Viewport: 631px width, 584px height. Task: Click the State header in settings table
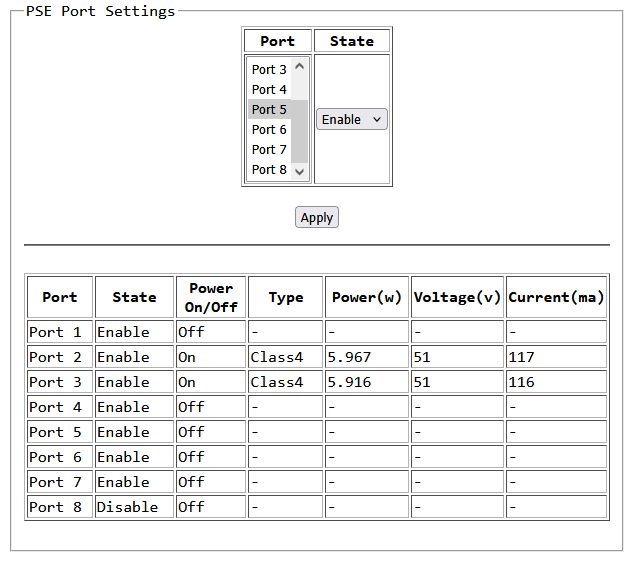(x=352, y=41)
